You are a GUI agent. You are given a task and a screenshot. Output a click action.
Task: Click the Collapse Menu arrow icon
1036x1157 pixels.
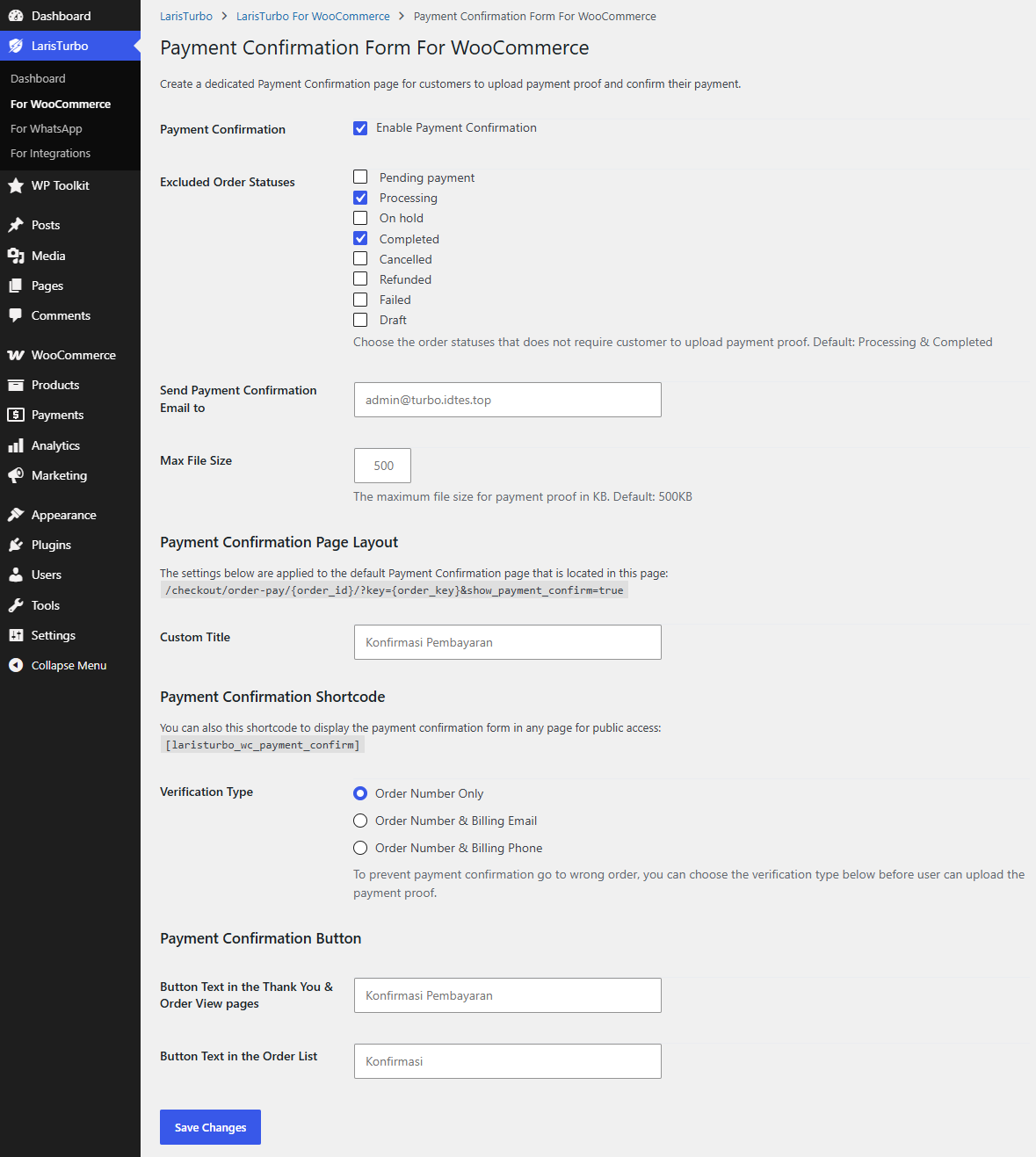coord(16,665)
